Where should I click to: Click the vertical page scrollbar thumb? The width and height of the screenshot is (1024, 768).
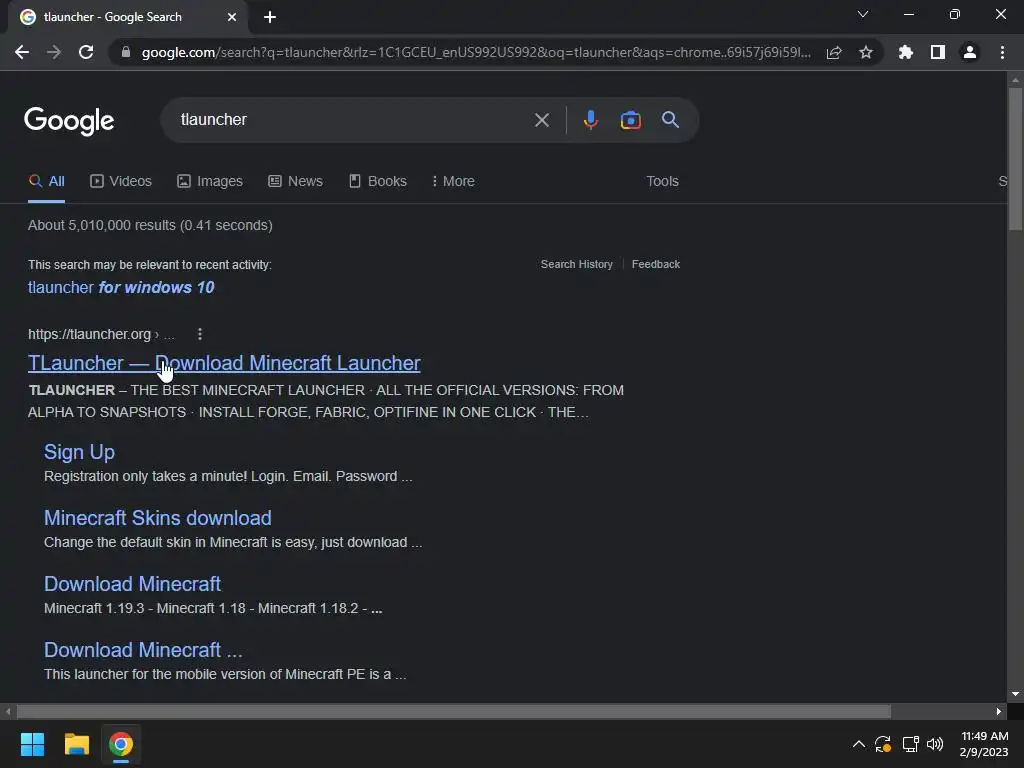pyautogui.click(x=1015, y=158)
